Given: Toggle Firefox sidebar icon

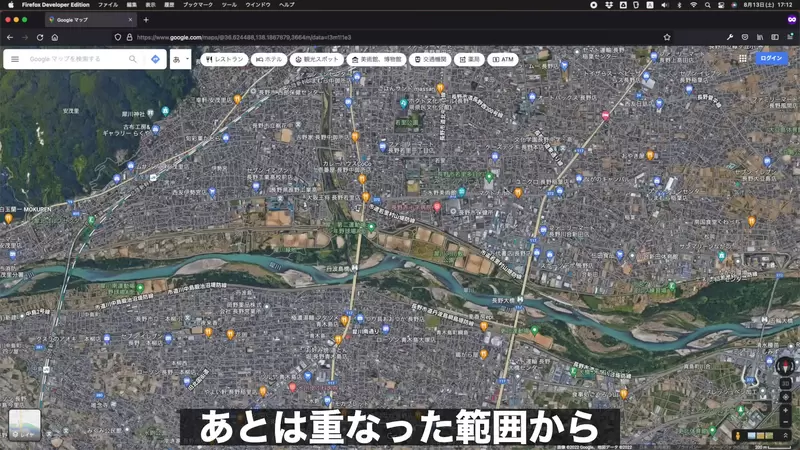Looking at the screenshot, I should coord(775,37).
